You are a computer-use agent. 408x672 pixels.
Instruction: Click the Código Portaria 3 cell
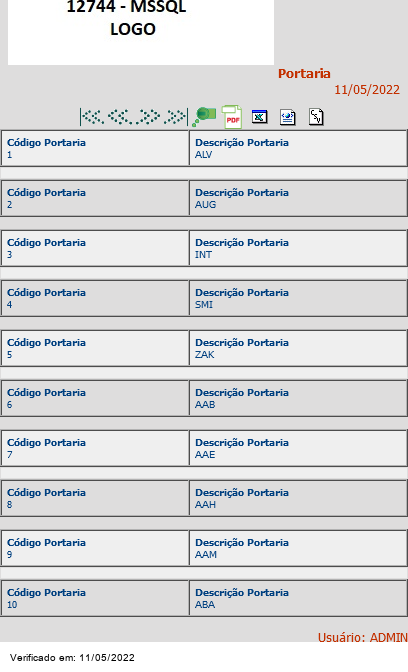point(95,248)
